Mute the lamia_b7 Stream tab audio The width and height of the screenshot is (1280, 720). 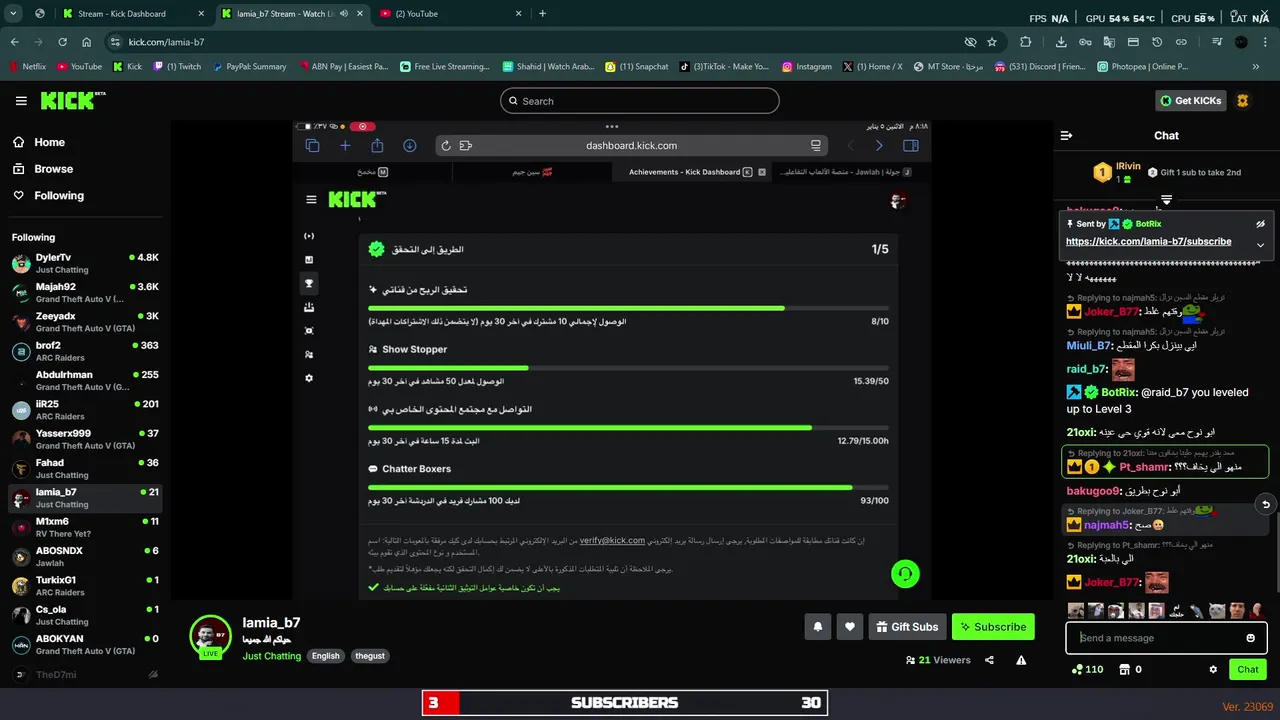[x=344, y=14]
